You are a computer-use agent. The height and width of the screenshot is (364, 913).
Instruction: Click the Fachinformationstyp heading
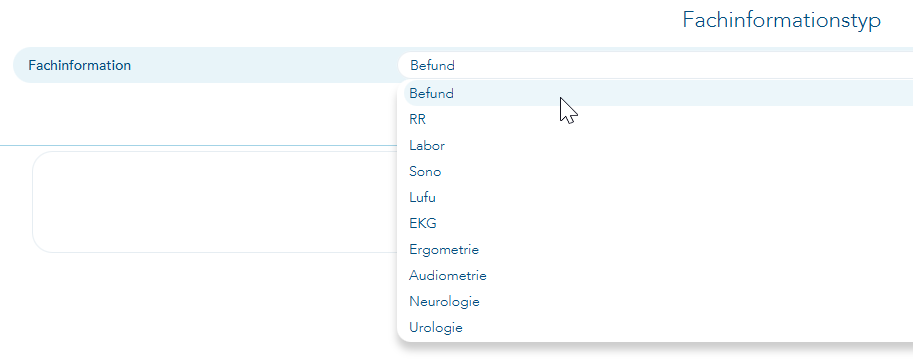(781, 20)
